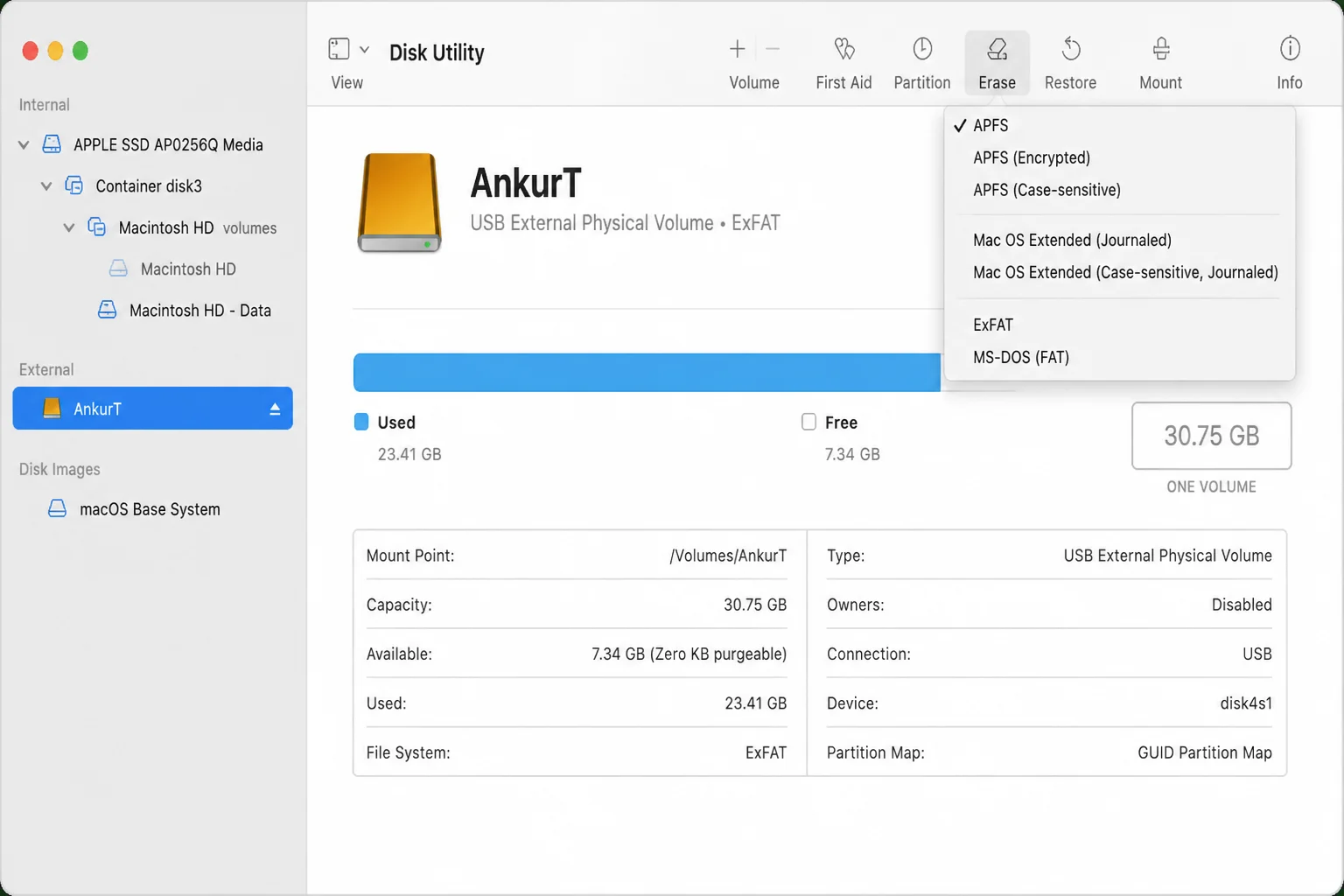Viewport: 1344px width, 896px height.
Task: Click the Internal section header
Action: [x=44, y=105]
